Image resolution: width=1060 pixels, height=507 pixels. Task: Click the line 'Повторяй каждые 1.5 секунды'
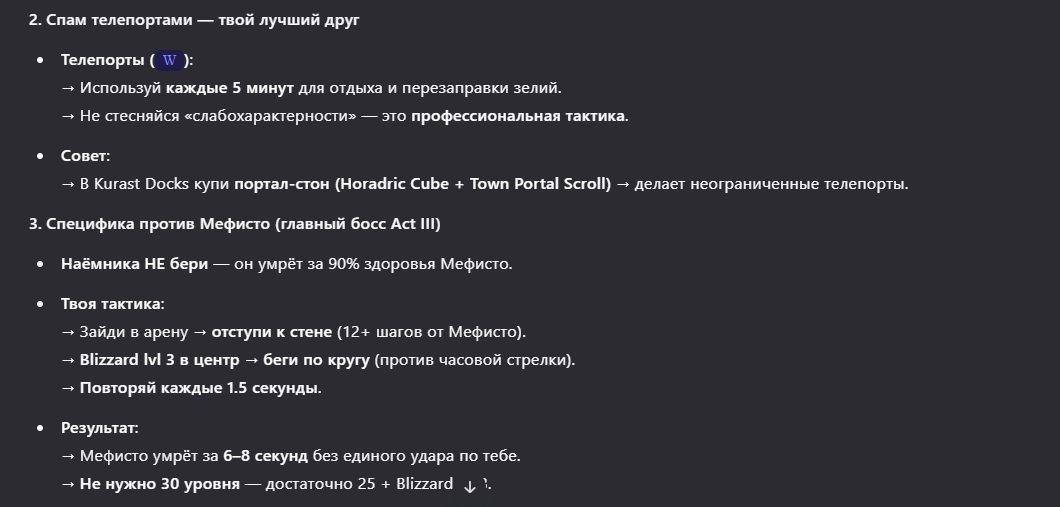200,388
